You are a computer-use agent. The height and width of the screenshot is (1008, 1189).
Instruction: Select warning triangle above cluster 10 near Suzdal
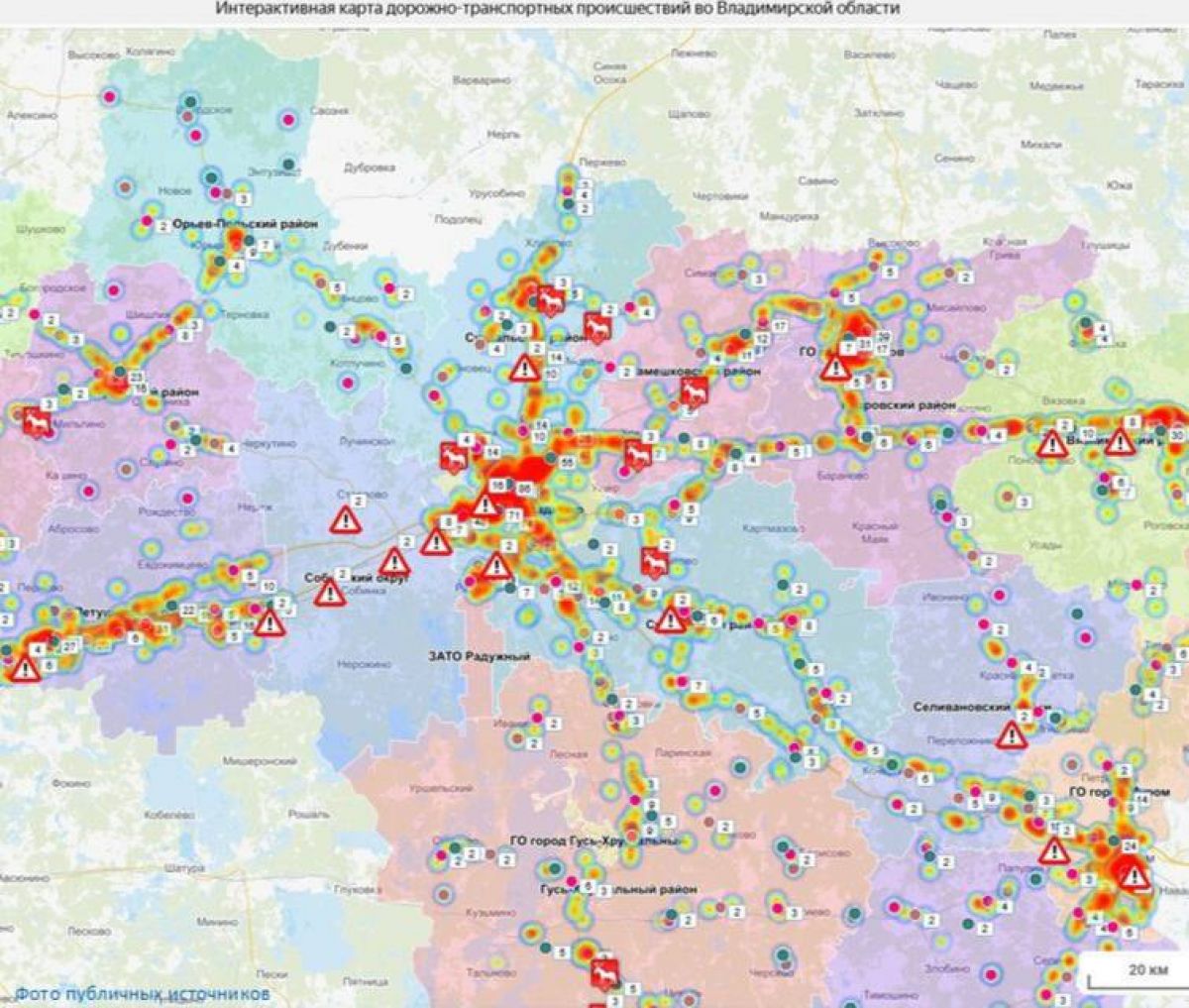[x=525, y=369]
